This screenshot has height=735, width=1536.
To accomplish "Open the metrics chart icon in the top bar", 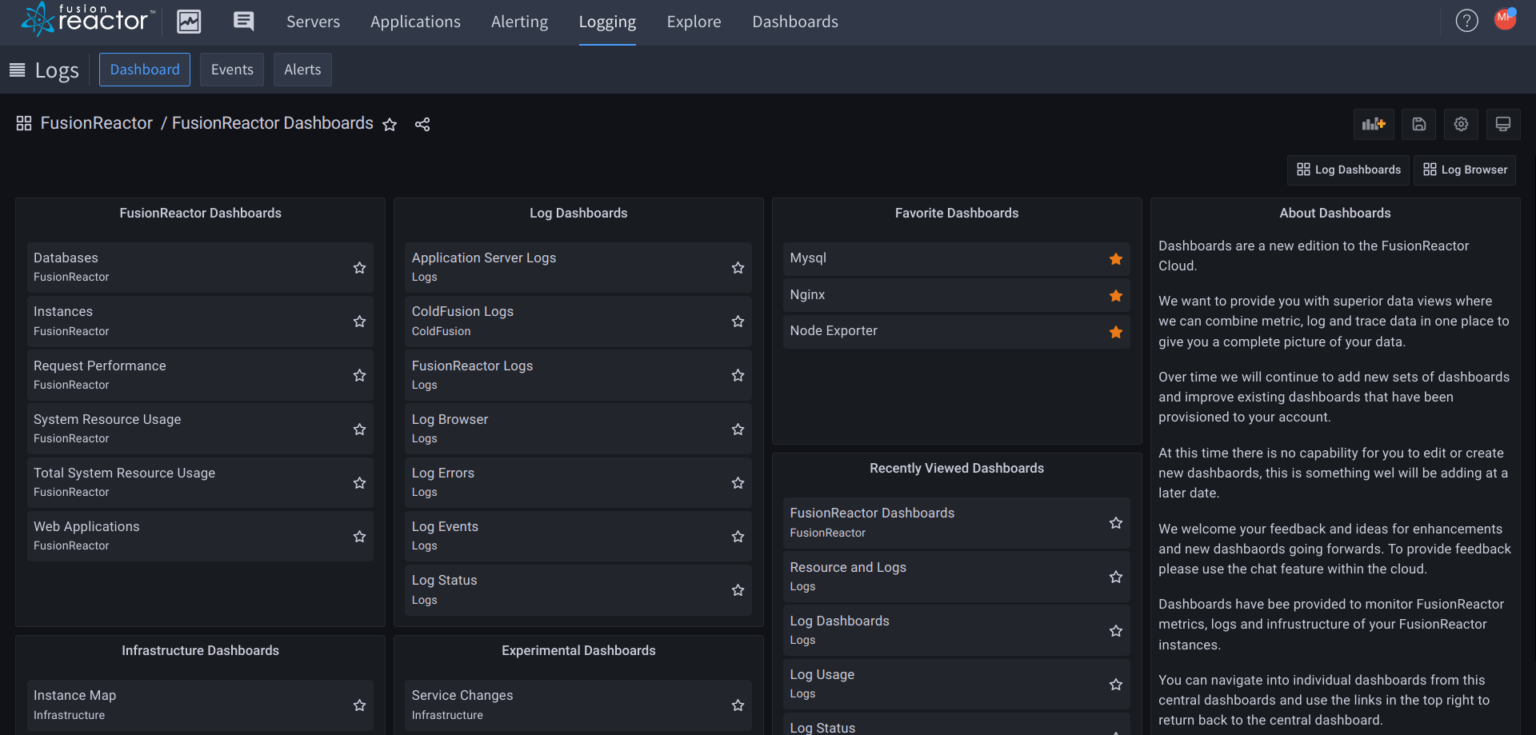I will (x=188, y=20).
